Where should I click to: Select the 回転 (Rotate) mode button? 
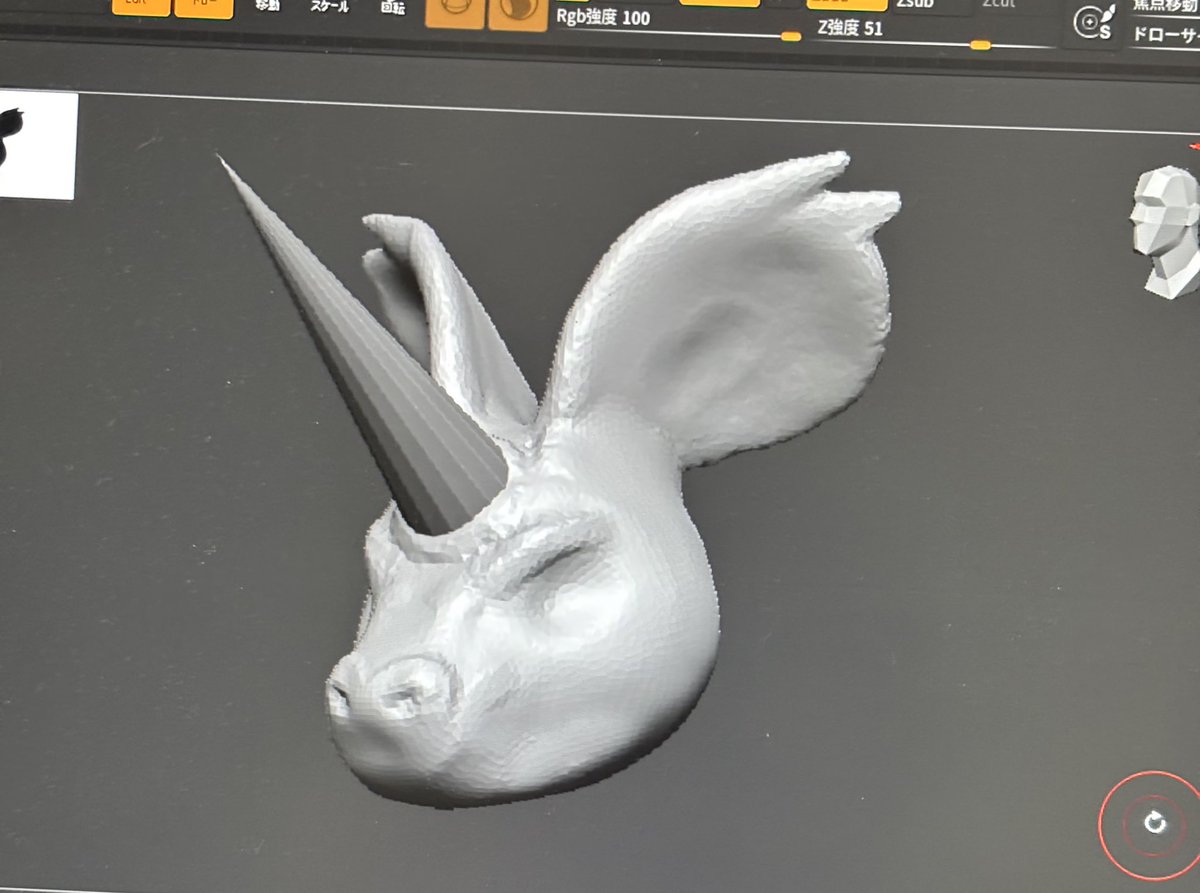pyautogui.click(x=393, y=7)
